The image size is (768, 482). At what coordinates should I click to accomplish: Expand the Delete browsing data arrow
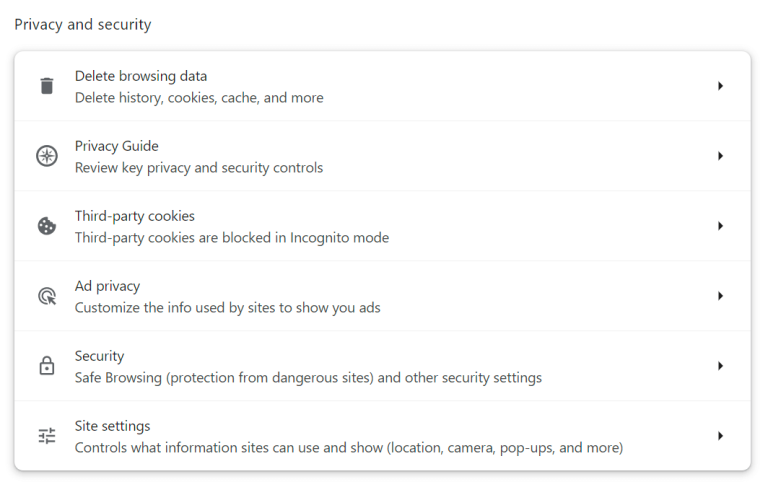click(x=720, y=86)
